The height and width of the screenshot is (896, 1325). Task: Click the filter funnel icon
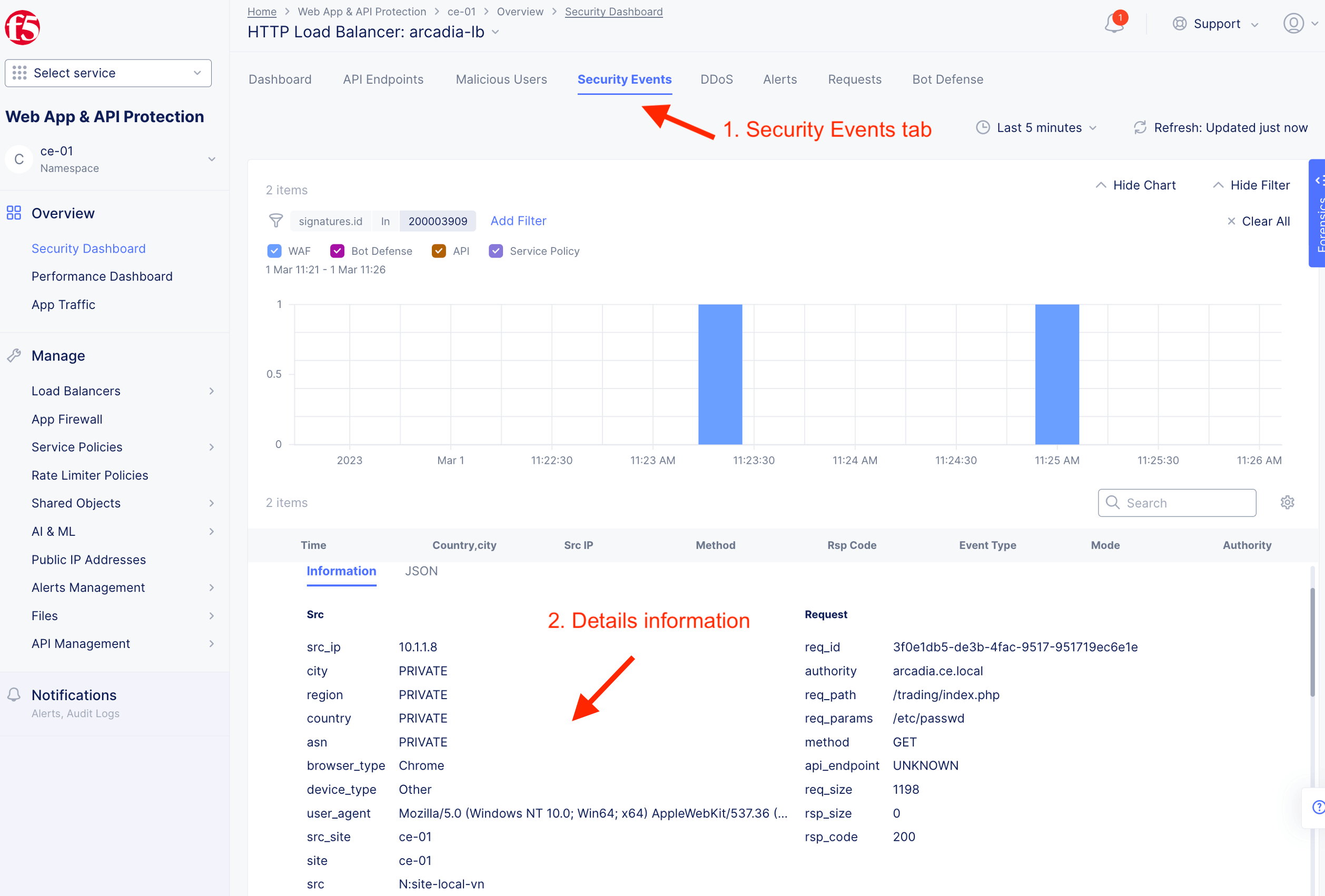tap(276, 221)
